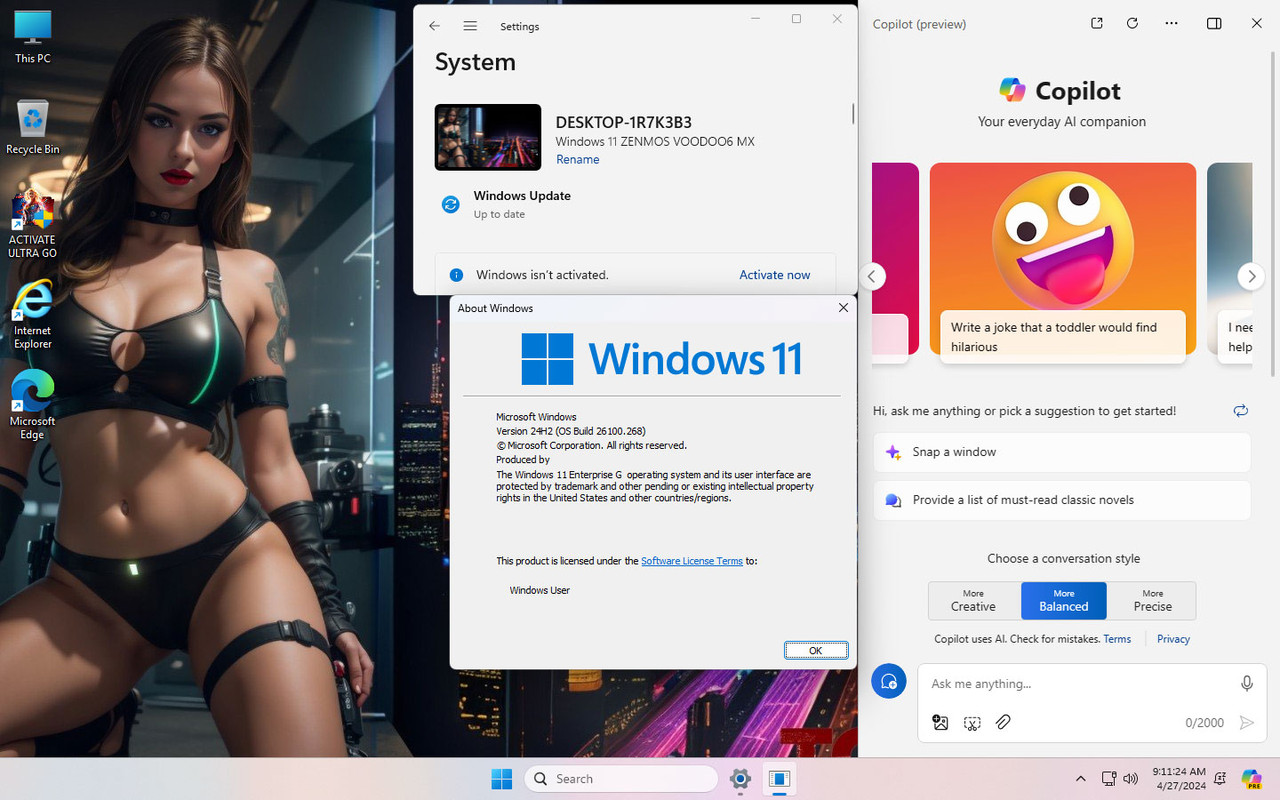Click the suggestions refresh icon

click(x=1241, y=411)
